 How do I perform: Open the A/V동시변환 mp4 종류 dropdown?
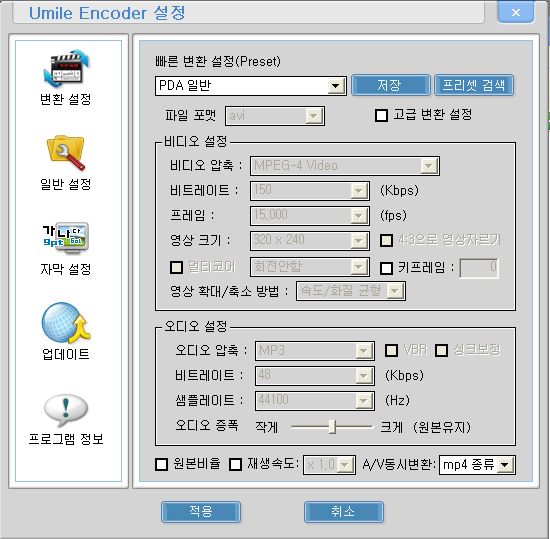coord(477,465)
